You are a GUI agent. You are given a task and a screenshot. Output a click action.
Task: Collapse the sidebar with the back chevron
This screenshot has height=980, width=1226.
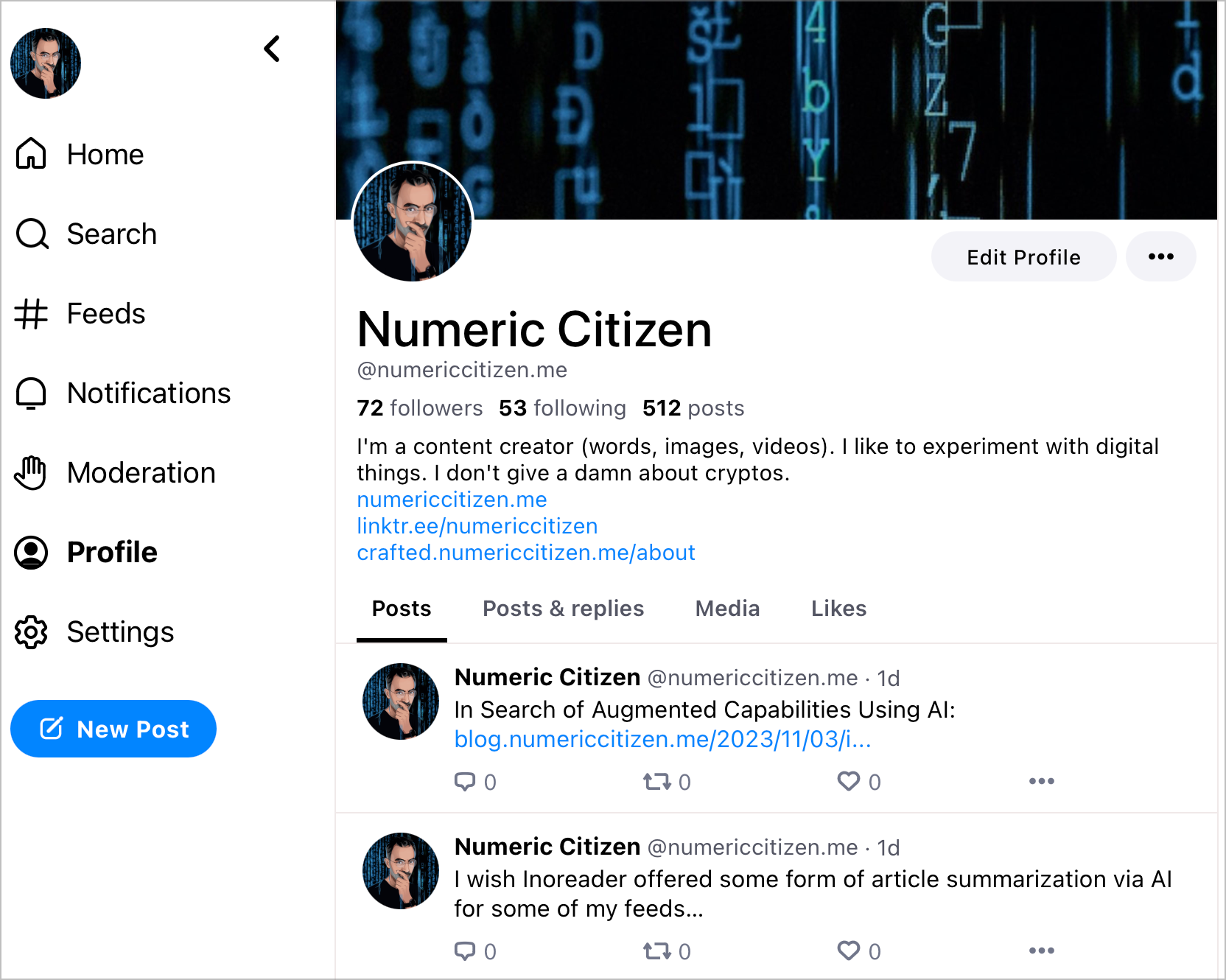tap(271, 49)
